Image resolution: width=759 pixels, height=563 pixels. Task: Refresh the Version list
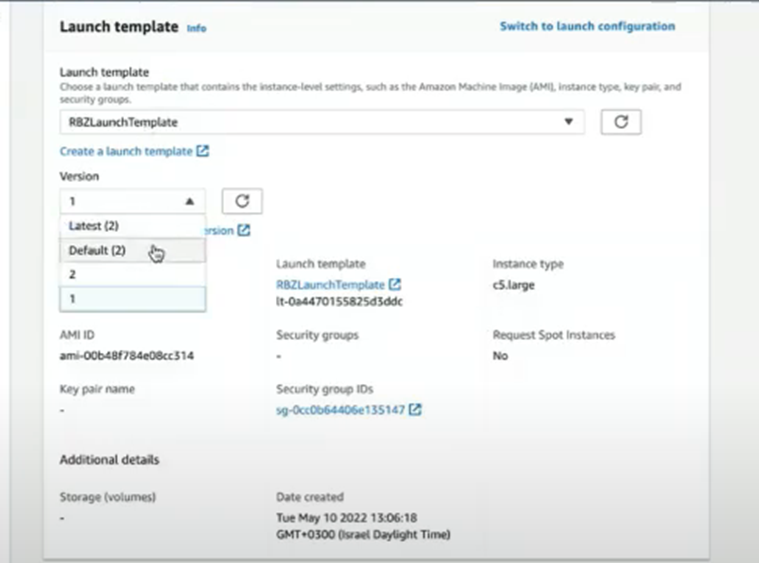pyautogui.click(x=241, y=201)
